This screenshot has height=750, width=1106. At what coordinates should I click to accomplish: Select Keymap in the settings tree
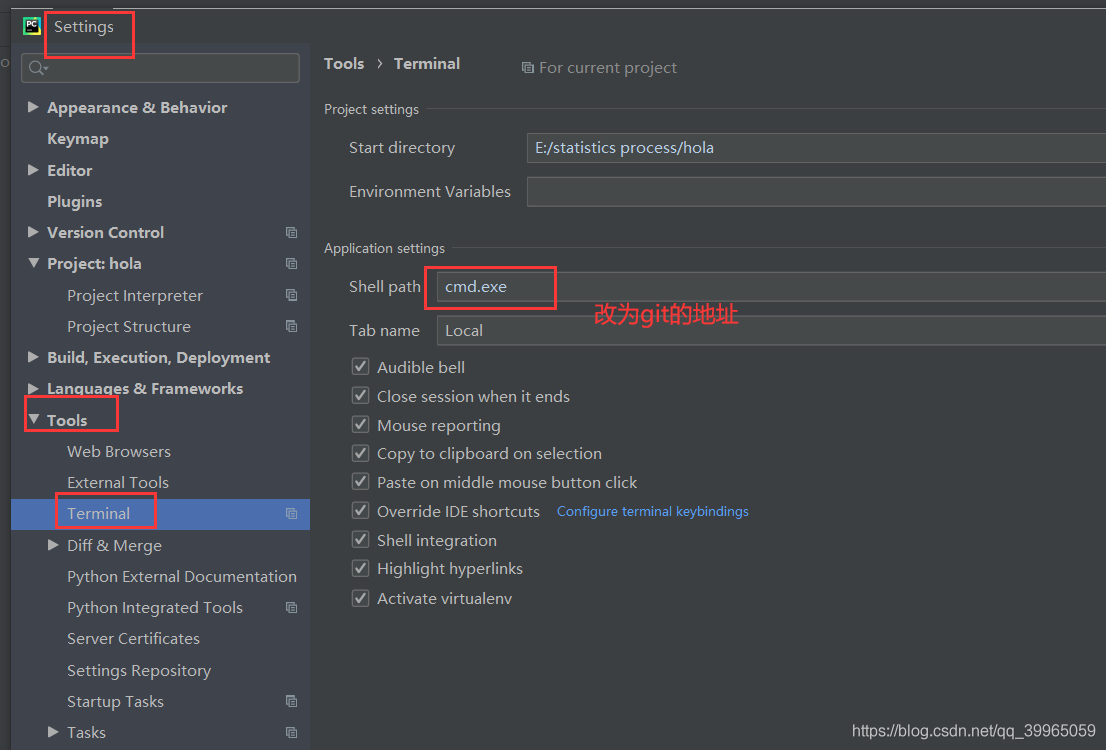78,139
